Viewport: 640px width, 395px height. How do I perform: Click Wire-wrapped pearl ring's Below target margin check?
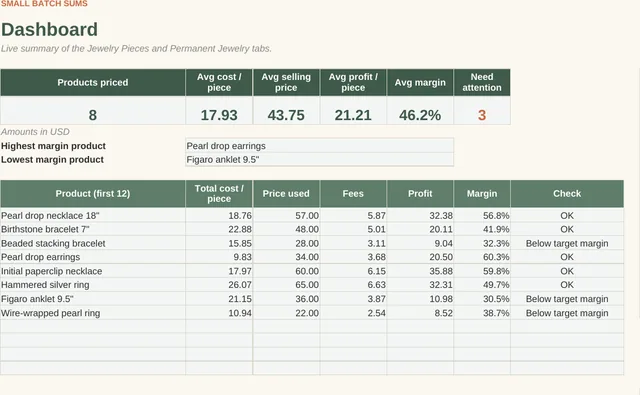[567, 313]
